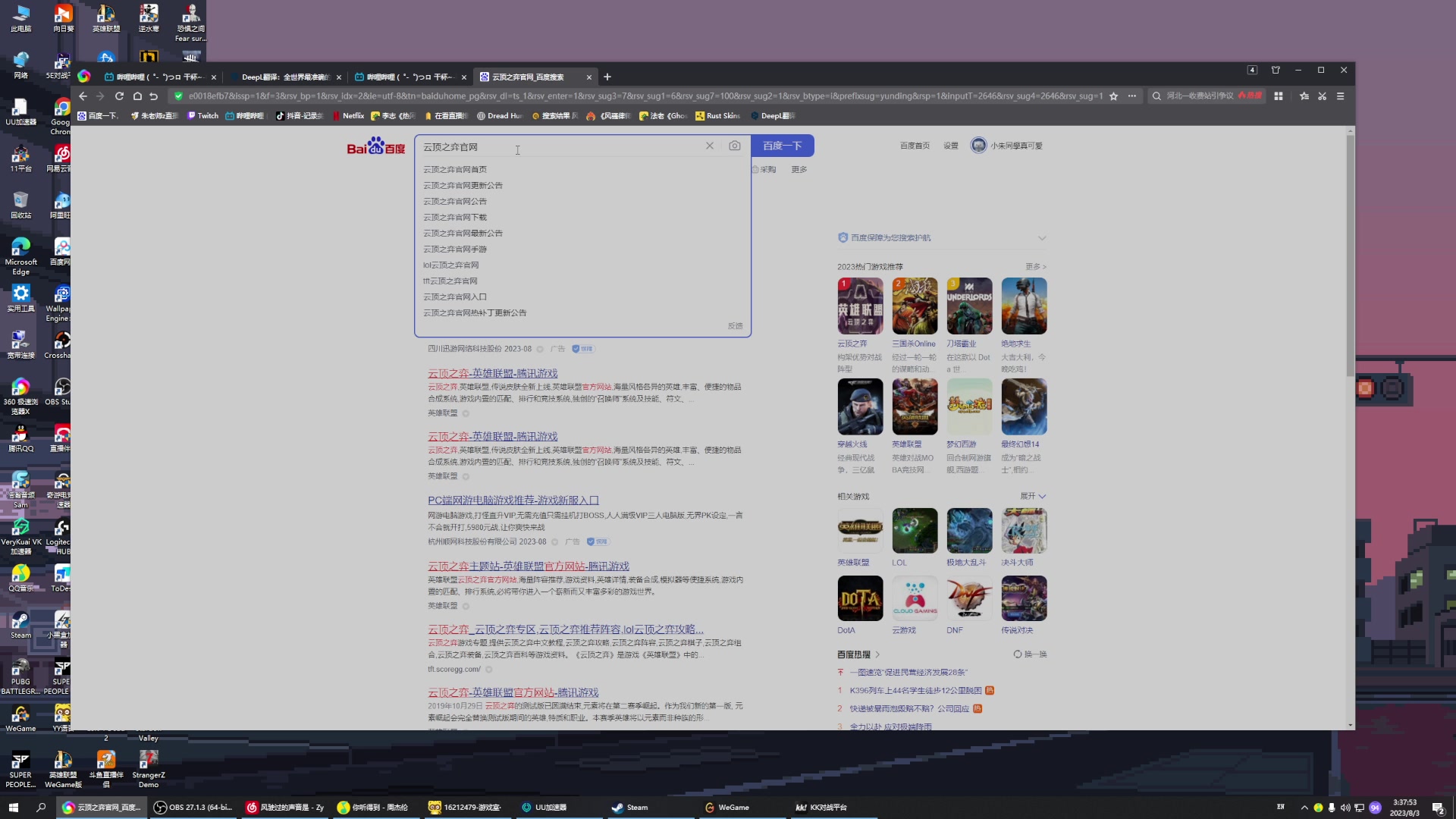This screenshot has width=1456, height=819.
Task: Open the browser hamburger main menu
Action: 1341,96
